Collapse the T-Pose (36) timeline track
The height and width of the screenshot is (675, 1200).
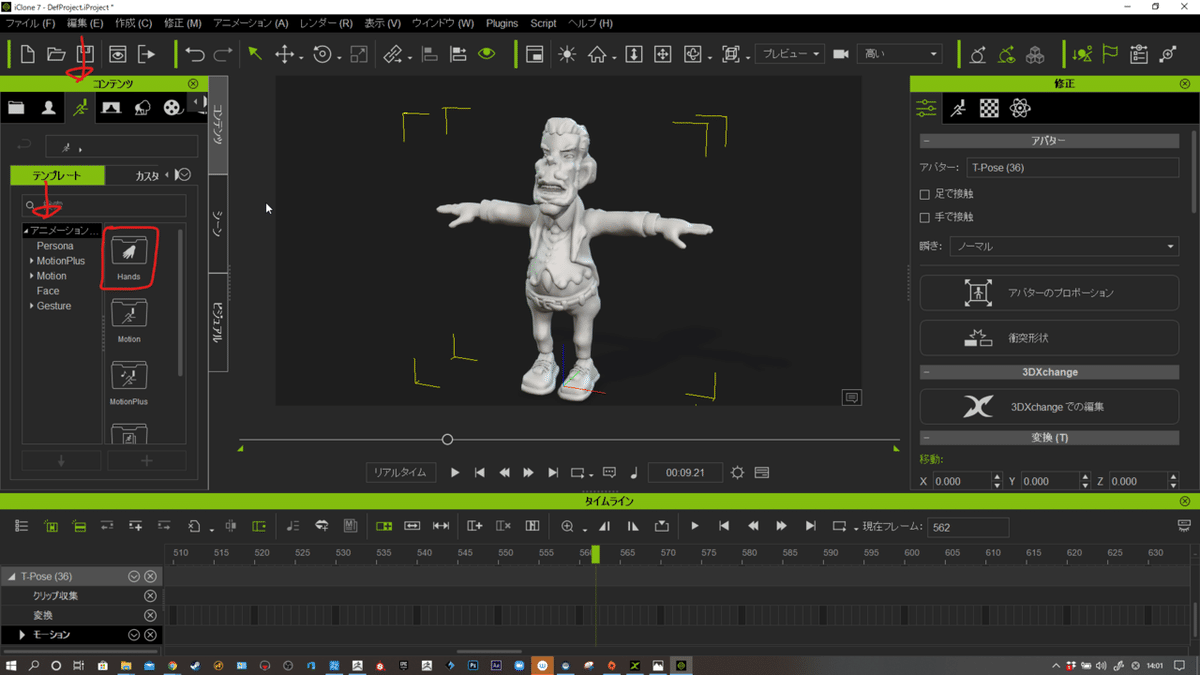(11, 577)
